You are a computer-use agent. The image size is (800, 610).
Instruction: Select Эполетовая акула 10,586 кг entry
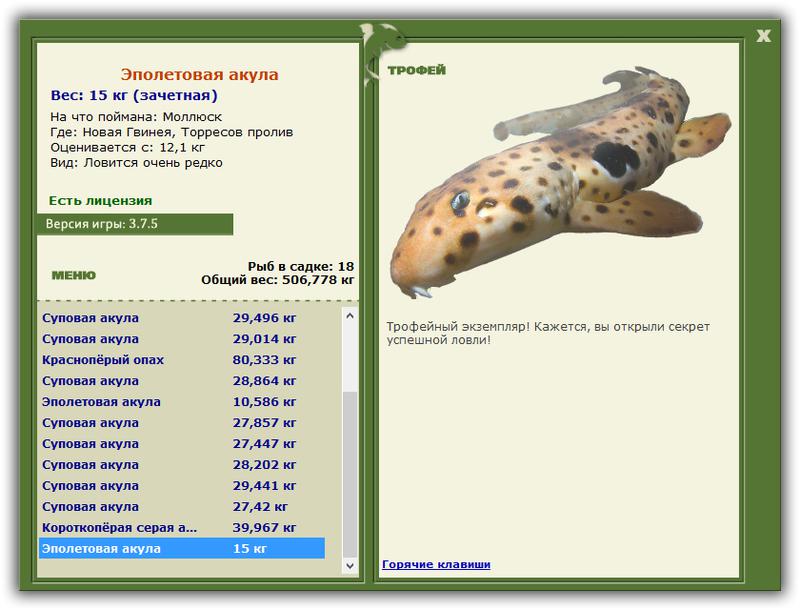click(182, 402)
